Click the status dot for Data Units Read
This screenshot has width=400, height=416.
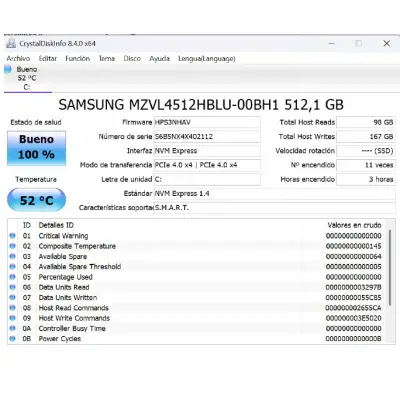pyautogui.click(x=12, y=287)
